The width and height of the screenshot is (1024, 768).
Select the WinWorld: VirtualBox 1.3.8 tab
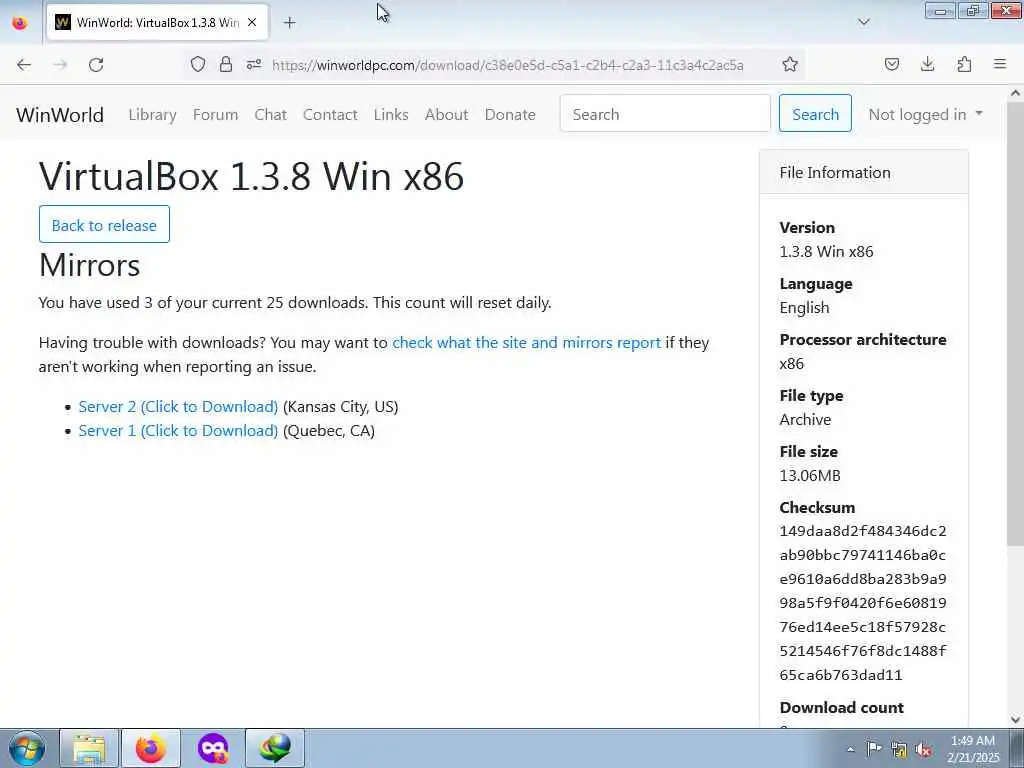point(157,22)
